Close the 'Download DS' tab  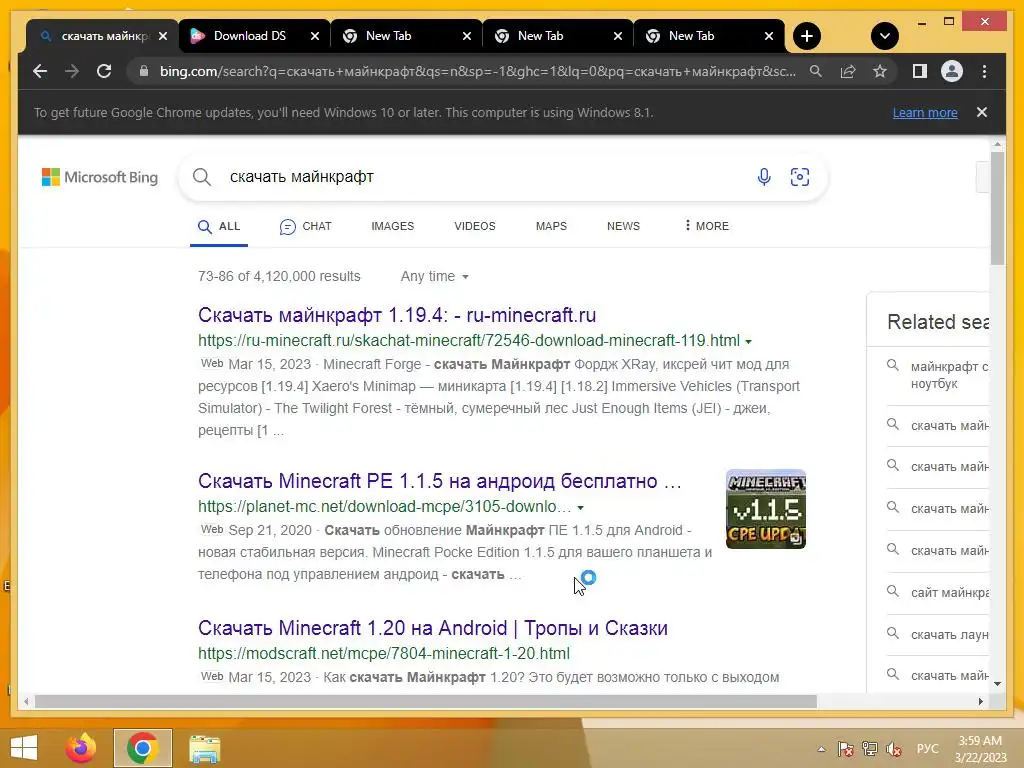[x=315, y=36]
